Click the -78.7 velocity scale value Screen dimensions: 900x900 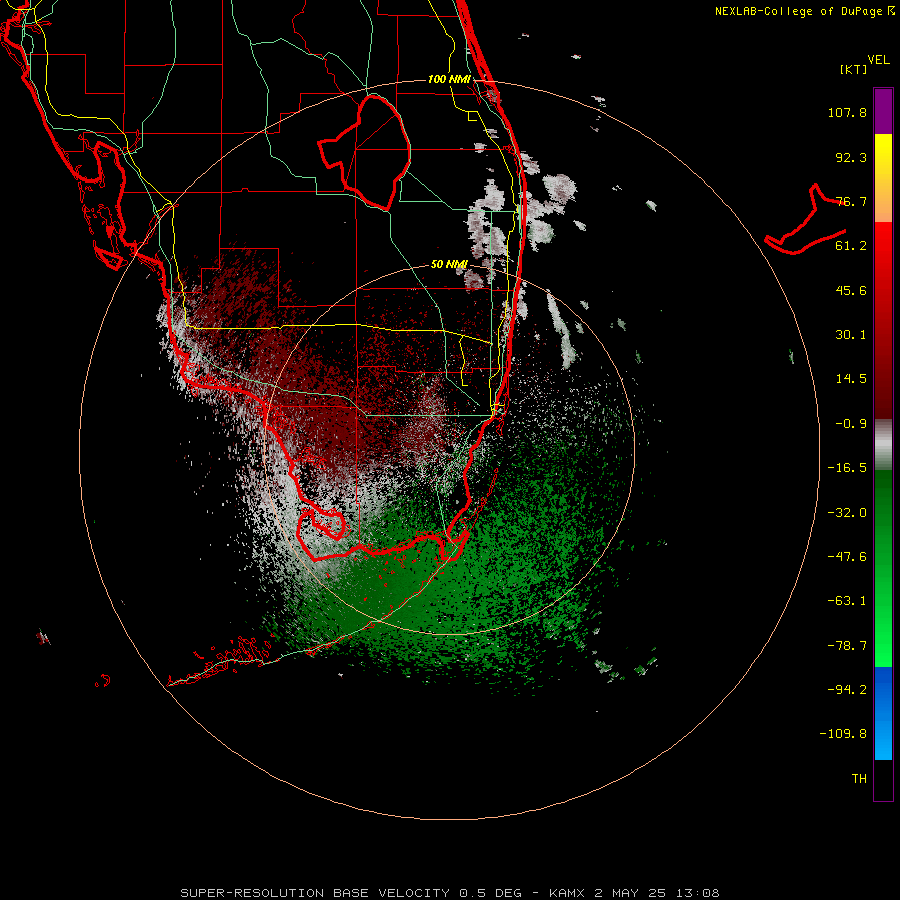[x=847, y=646]
